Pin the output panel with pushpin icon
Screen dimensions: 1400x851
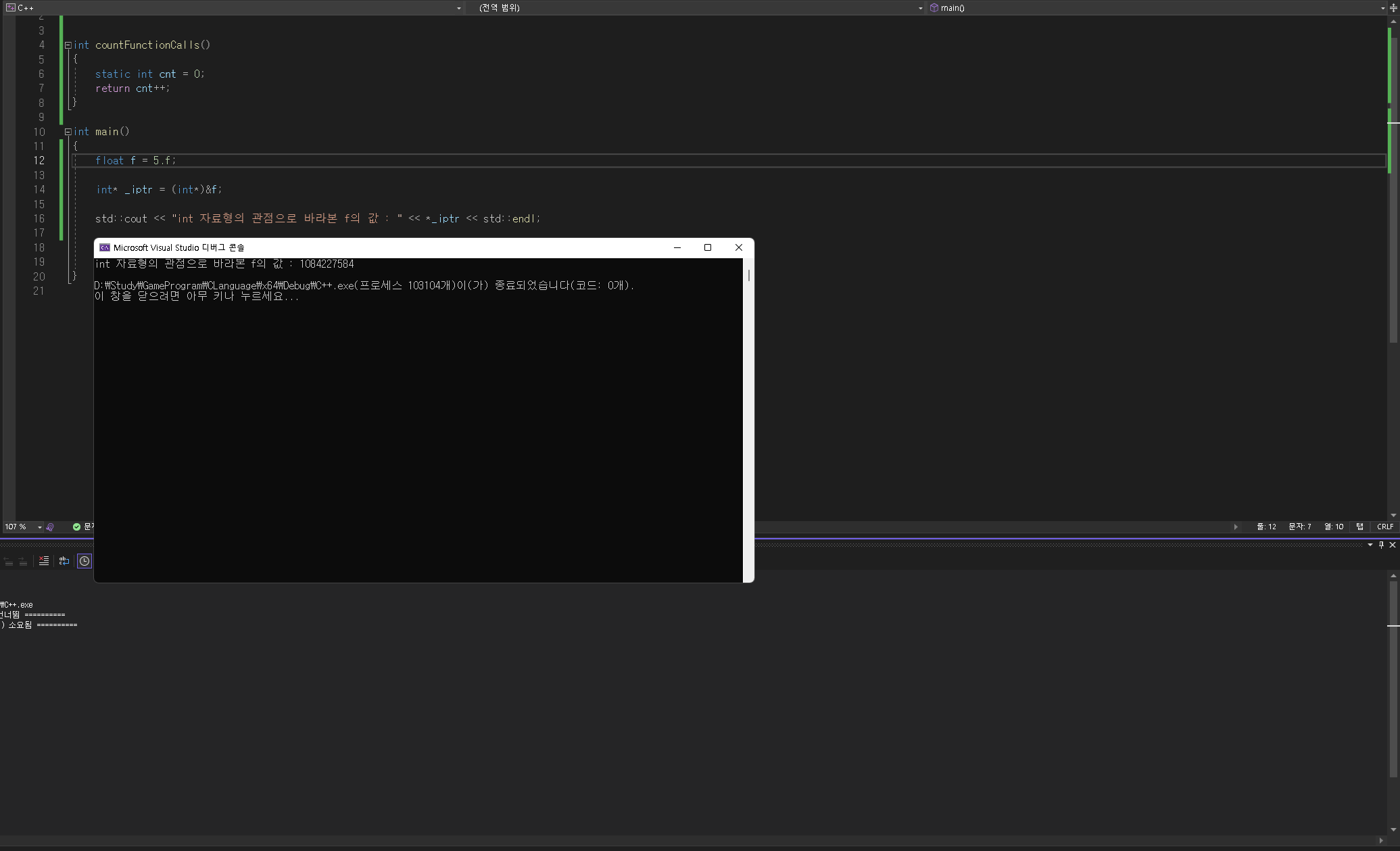click(1381, 545)
